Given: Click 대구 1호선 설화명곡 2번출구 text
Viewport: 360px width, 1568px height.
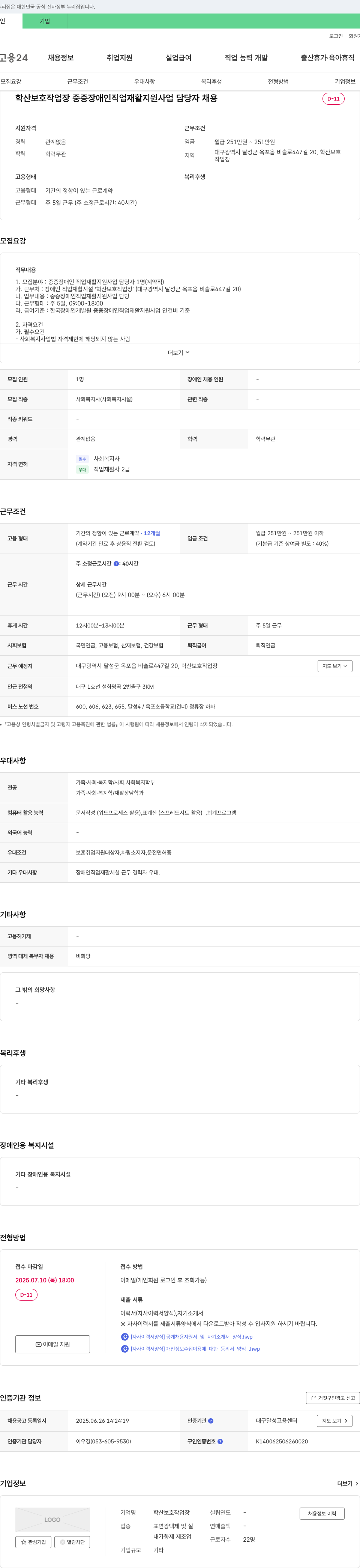Looking at the screenshot, I should [115, 686].
